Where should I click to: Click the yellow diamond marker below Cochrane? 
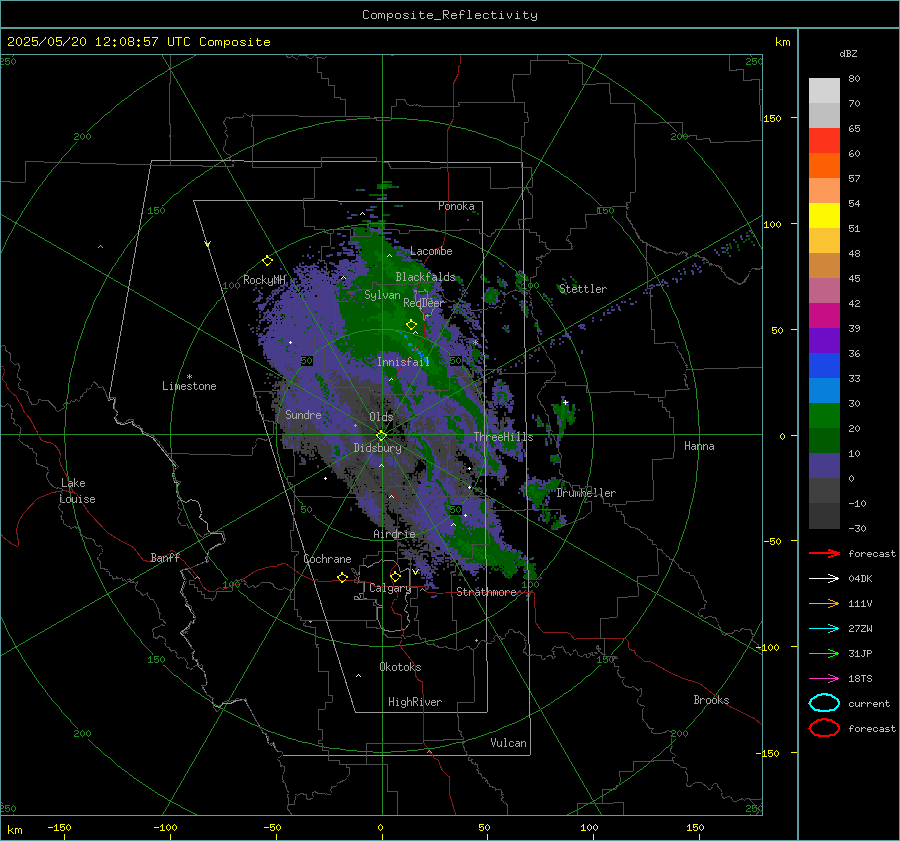[342, 577]
